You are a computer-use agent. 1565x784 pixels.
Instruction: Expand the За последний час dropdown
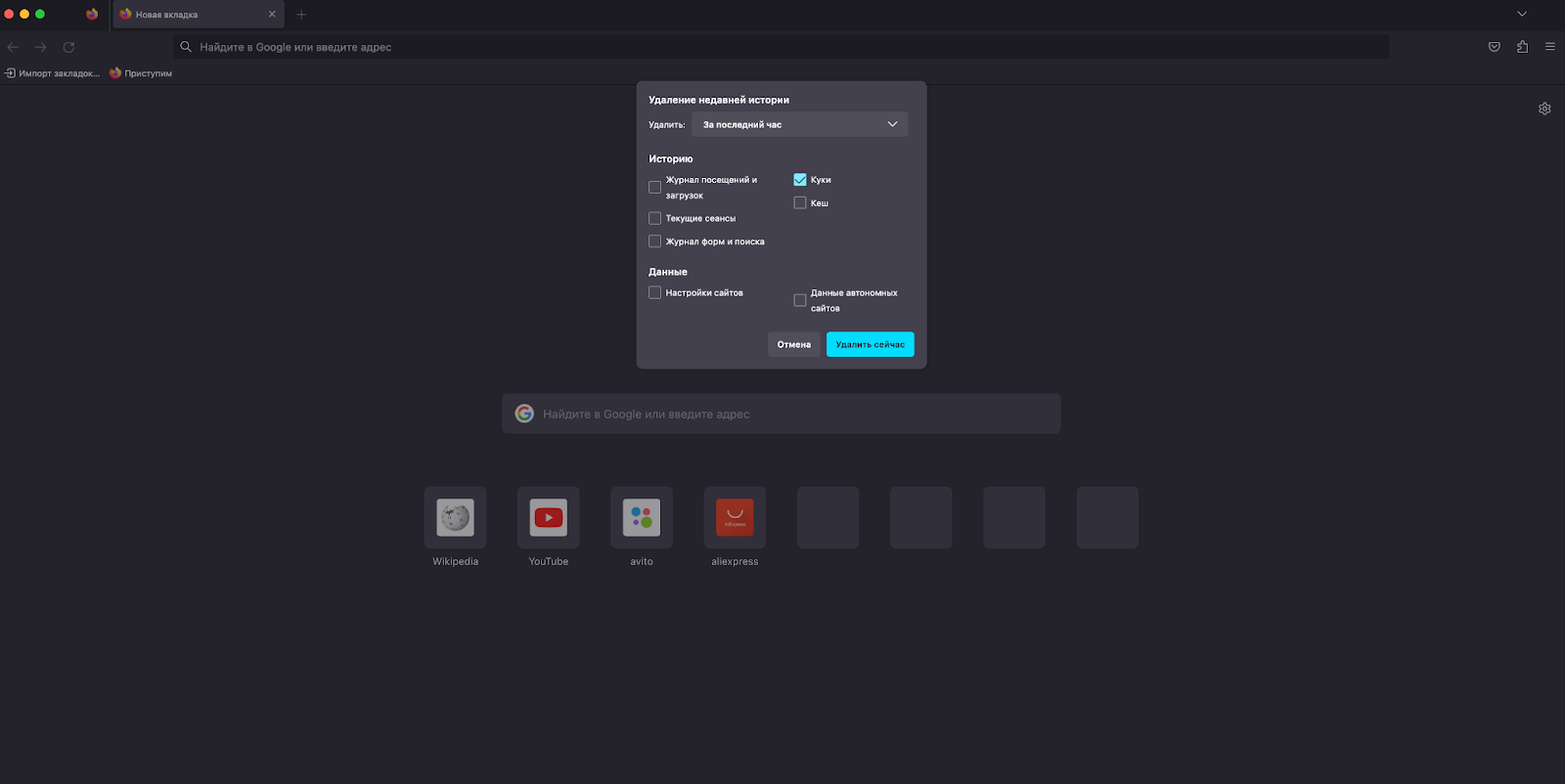[x=799, y=124]
